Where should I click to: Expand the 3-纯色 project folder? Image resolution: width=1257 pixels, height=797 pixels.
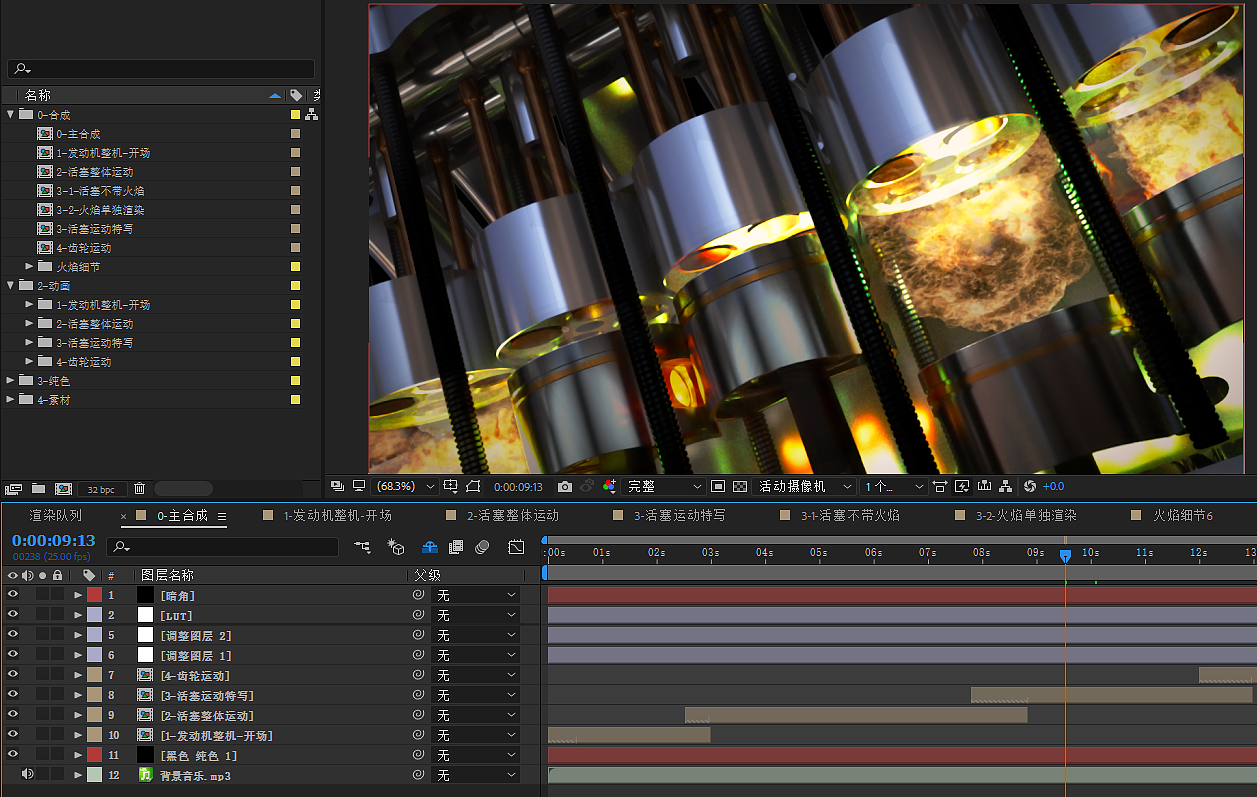click(10, 381)
